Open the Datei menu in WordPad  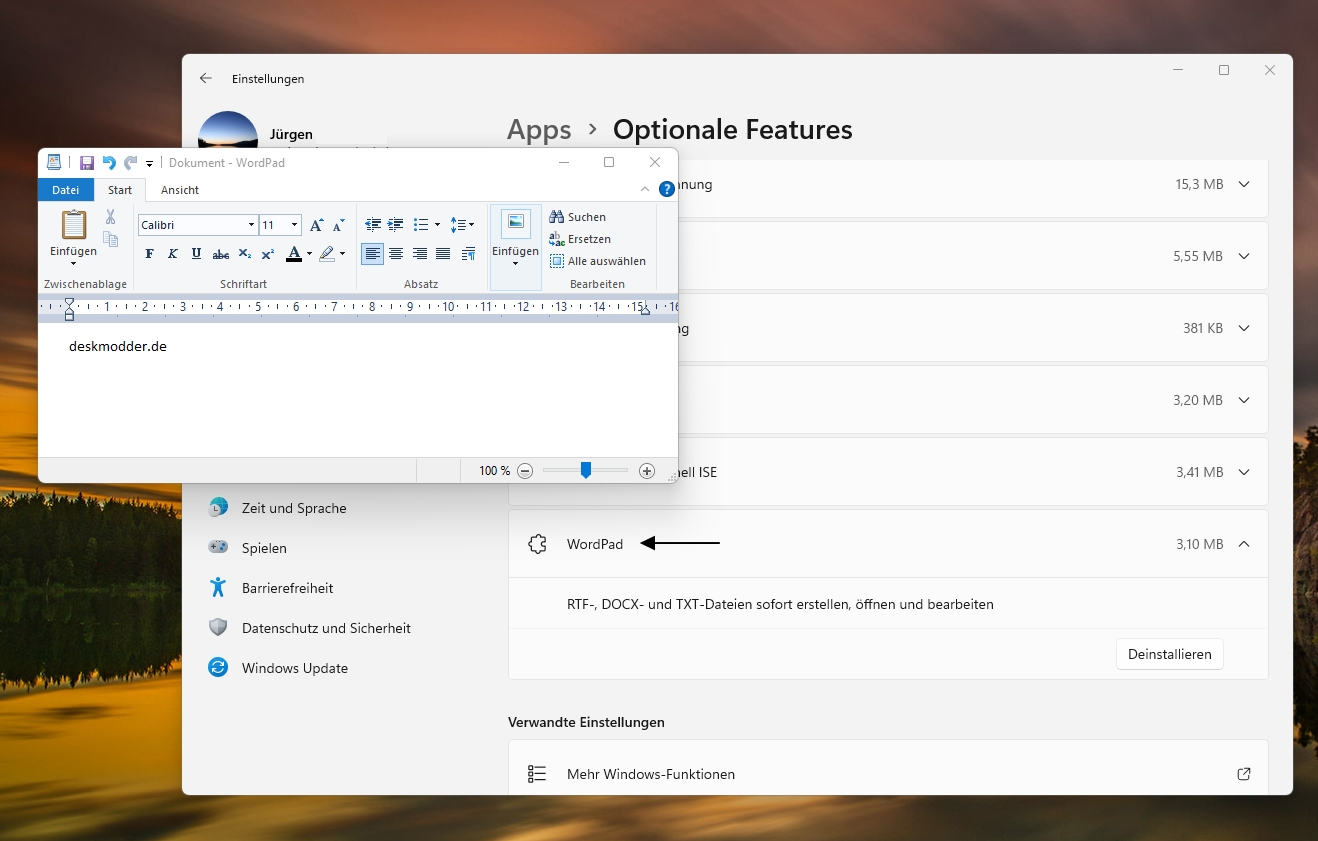coord(66,190)
